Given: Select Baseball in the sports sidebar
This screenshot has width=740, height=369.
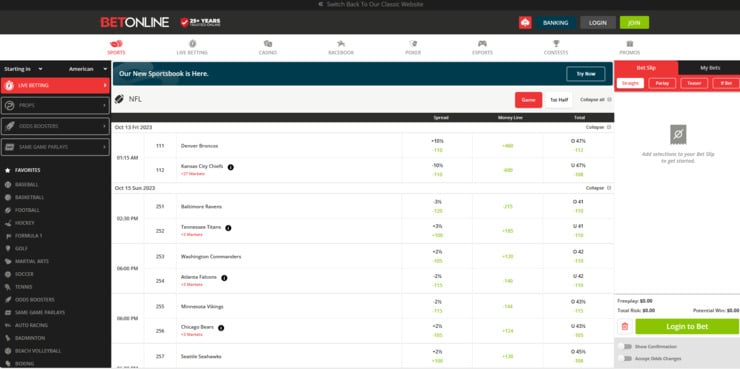Looking at the screenshot, I should click(27, 184).
